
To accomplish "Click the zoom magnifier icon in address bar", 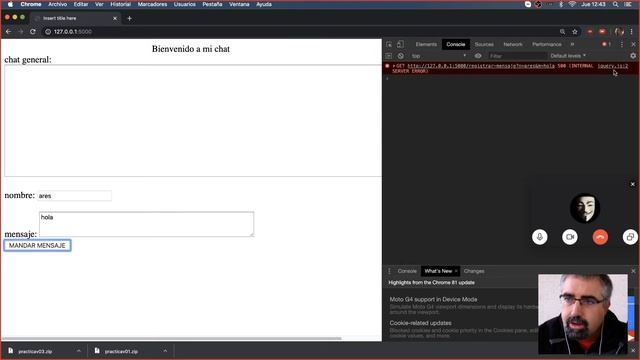I will (x=562, y=31).
